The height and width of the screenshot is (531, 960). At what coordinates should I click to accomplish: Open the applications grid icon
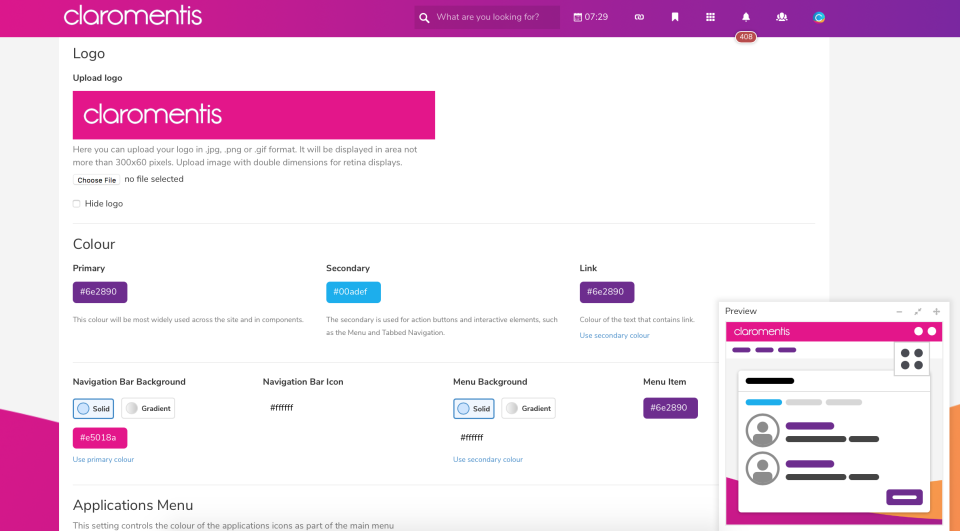(x=710, y=17)
